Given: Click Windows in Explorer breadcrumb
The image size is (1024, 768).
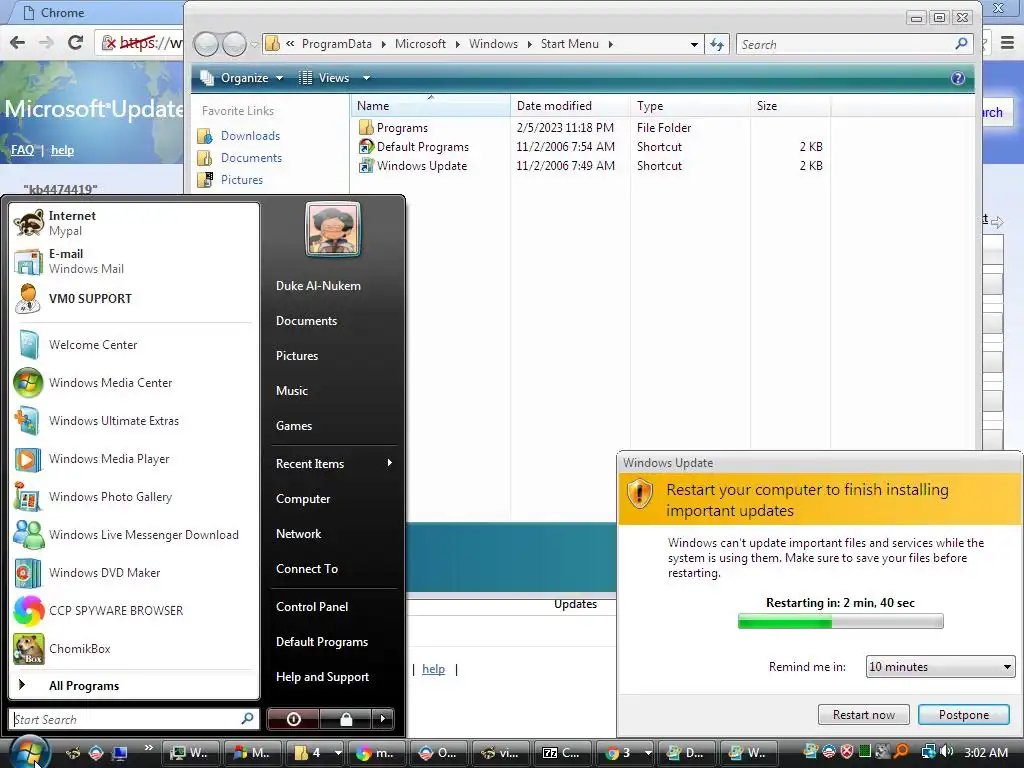Looking at the screenshot, I should [493, 44].
